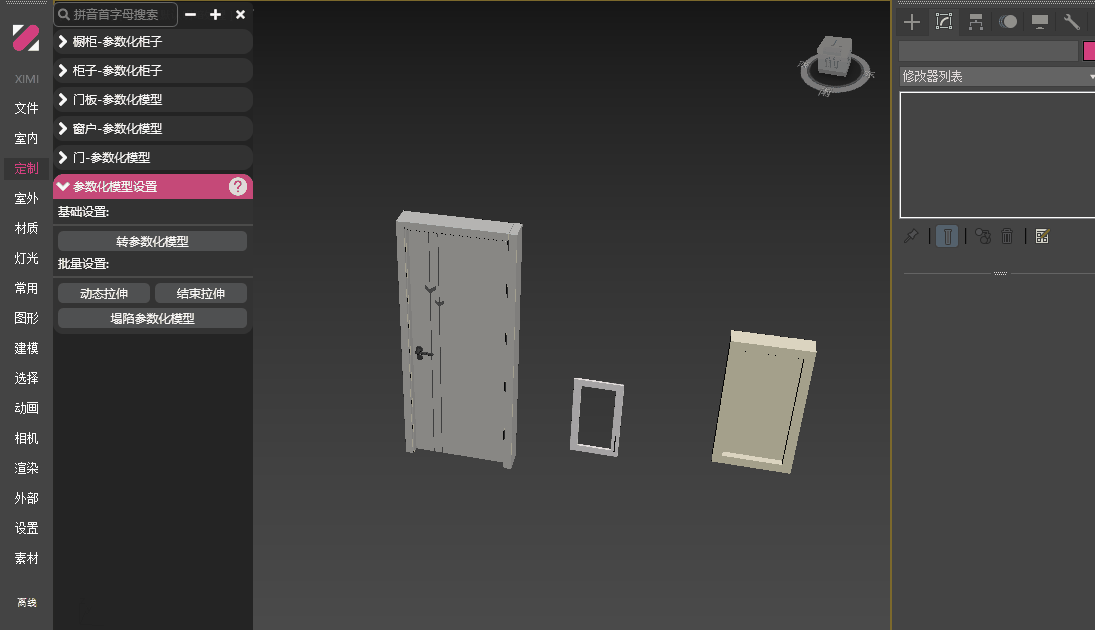1095x630 pixels.
Task: Expand 门板-参数化模型 section
Action: pos(153,100)
